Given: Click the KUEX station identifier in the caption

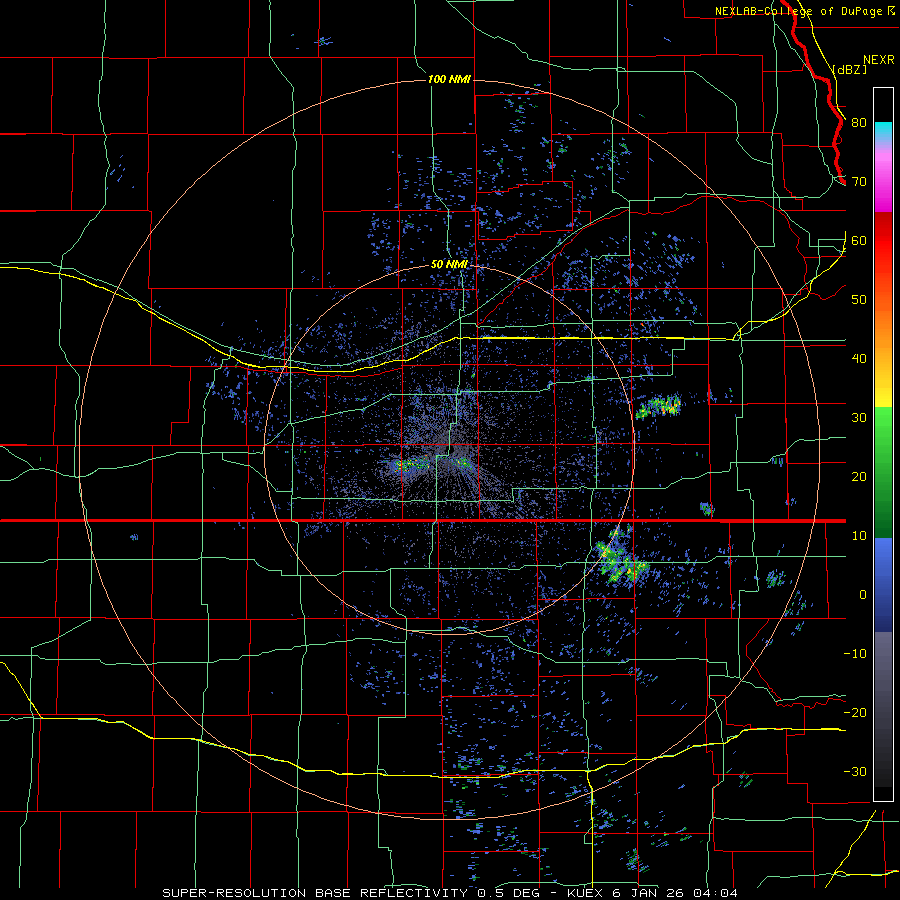Looking at the screenshot, I should pyautogui.click(x=587, y=893).
